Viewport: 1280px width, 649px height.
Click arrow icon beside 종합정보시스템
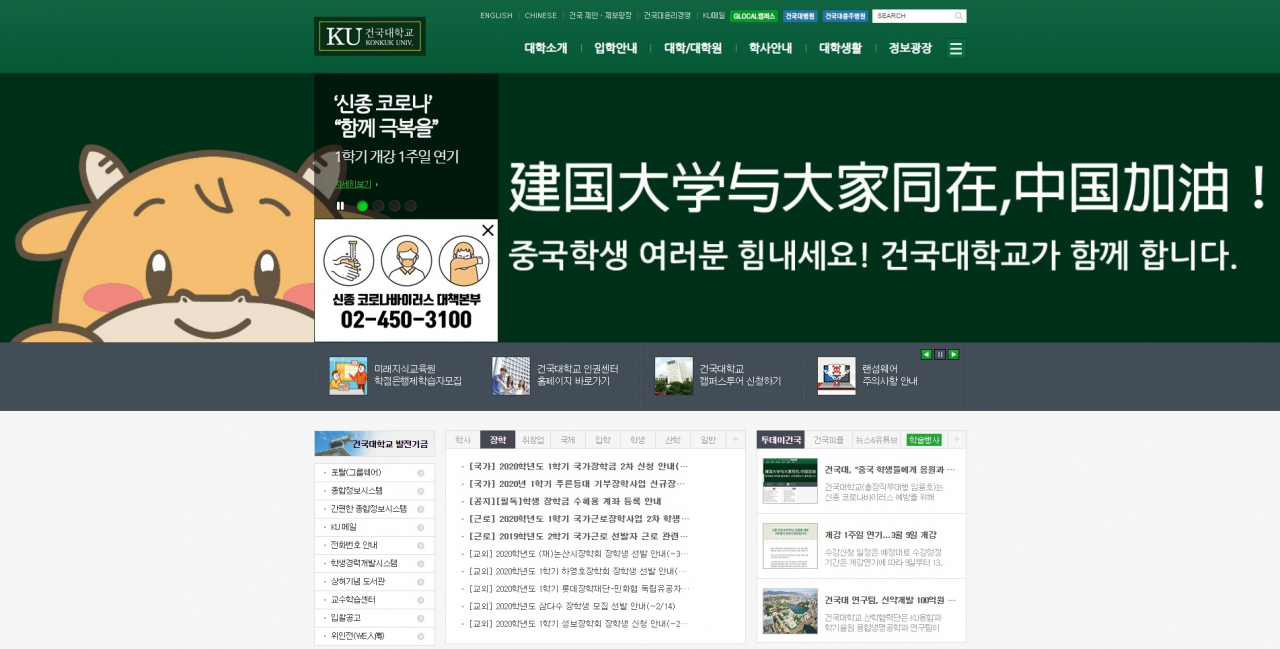pos(421,491)
